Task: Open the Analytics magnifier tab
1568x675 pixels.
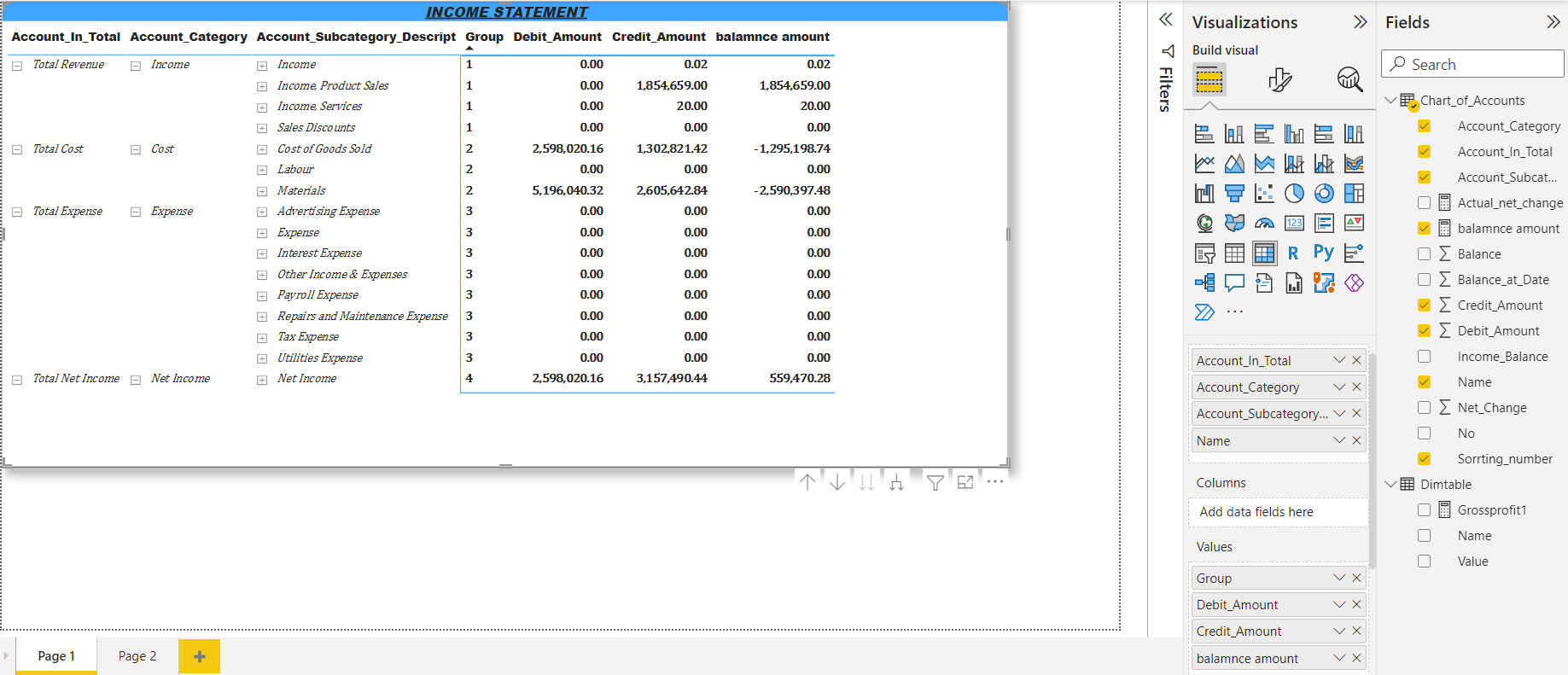Action: pyautogui.click(x=1349, y=80)
